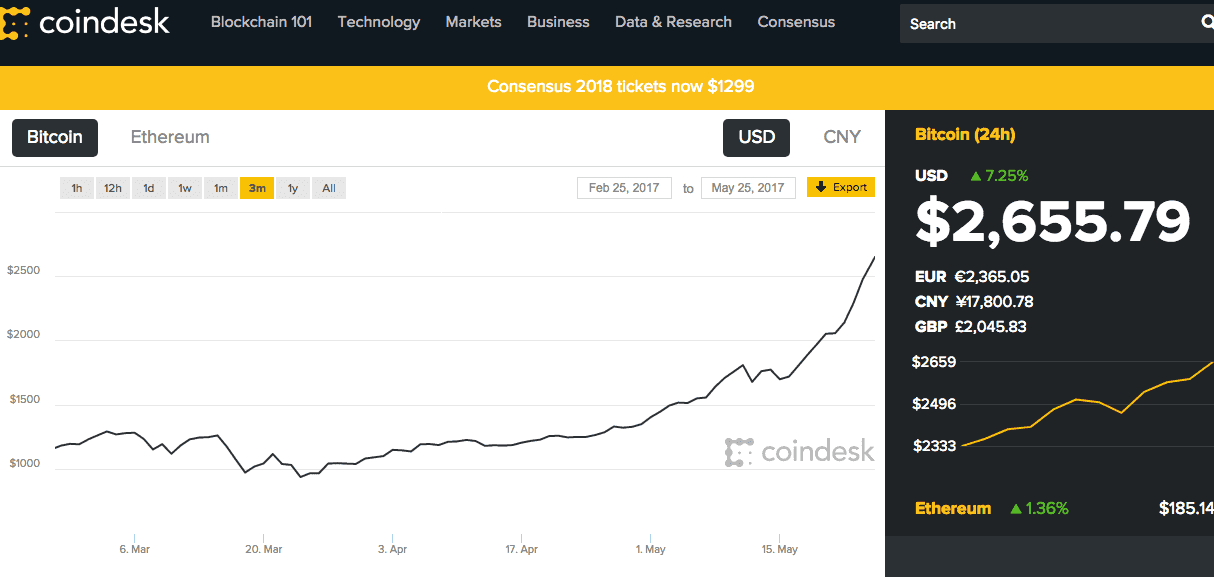Viewport: 1214px width, 577px height.
Task: Click Consensus 2018 tickets banner
Action: coord(620,87)
